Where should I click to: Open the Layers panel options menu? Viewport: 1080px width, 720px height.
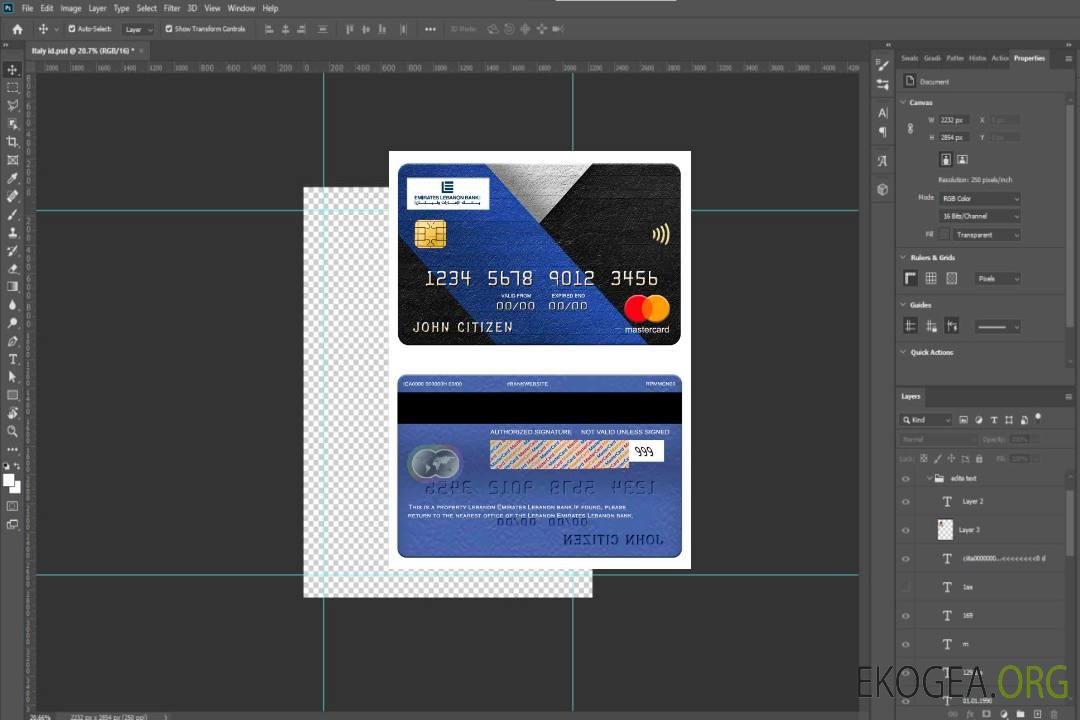tap(1068, 397)
